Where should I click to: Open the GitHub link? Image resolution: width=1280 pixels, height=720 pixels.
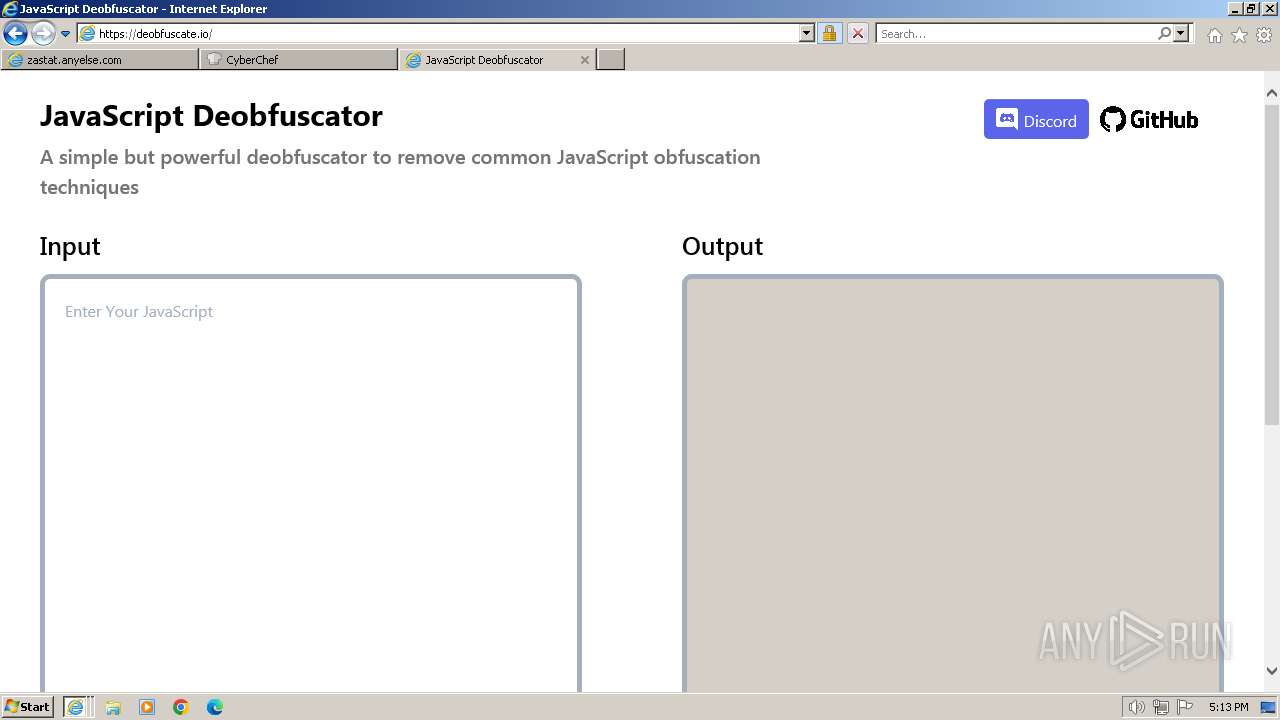[x=1149, y=120]
